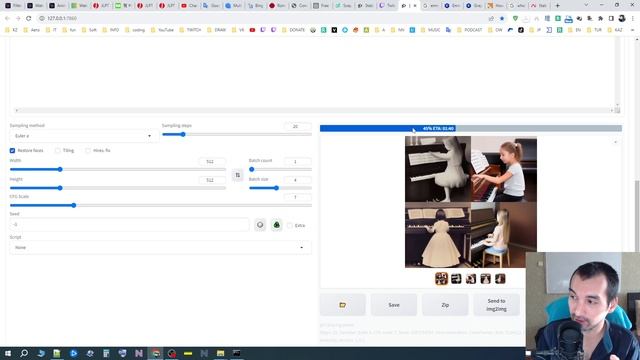Open the calculator icon in the taskbar
640x360 pixels.
[106, 353]
